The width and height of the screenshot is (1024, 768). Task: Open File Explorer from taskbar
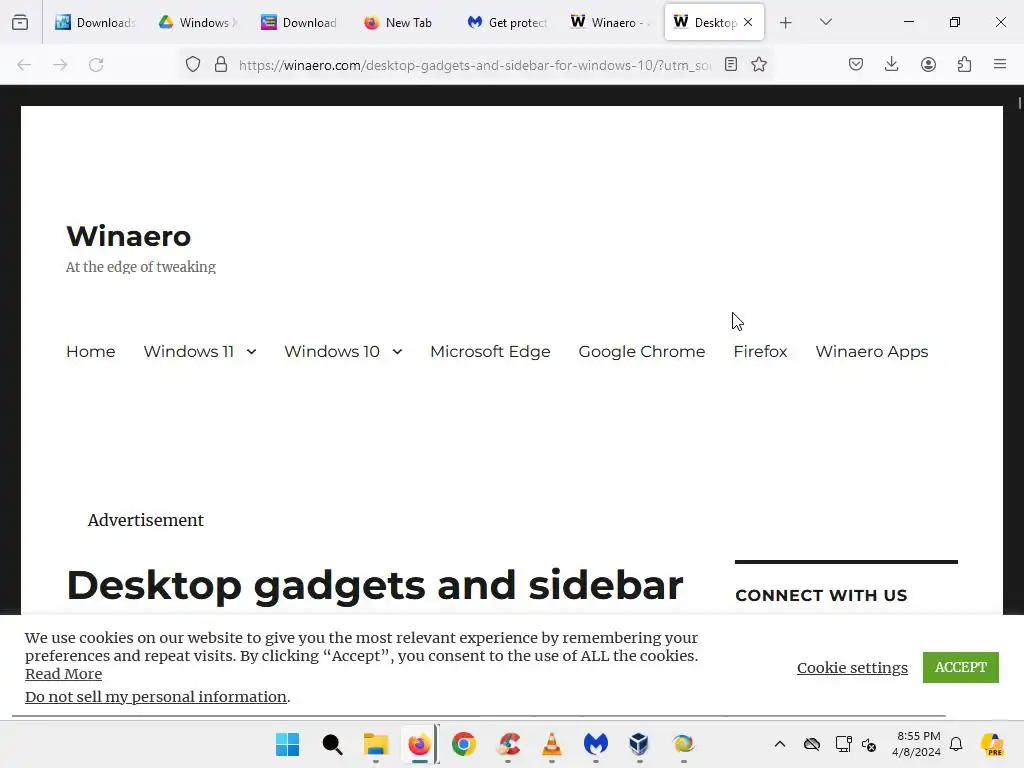coord(376,744)
